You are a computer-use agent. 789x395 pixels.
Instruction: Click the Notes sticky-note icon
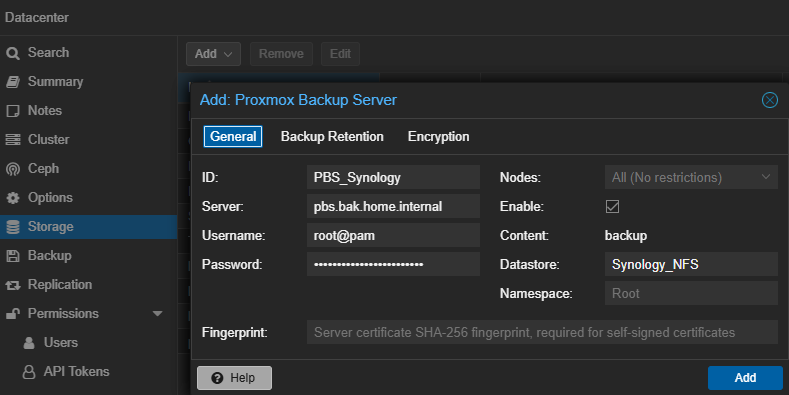click(13, 111)
